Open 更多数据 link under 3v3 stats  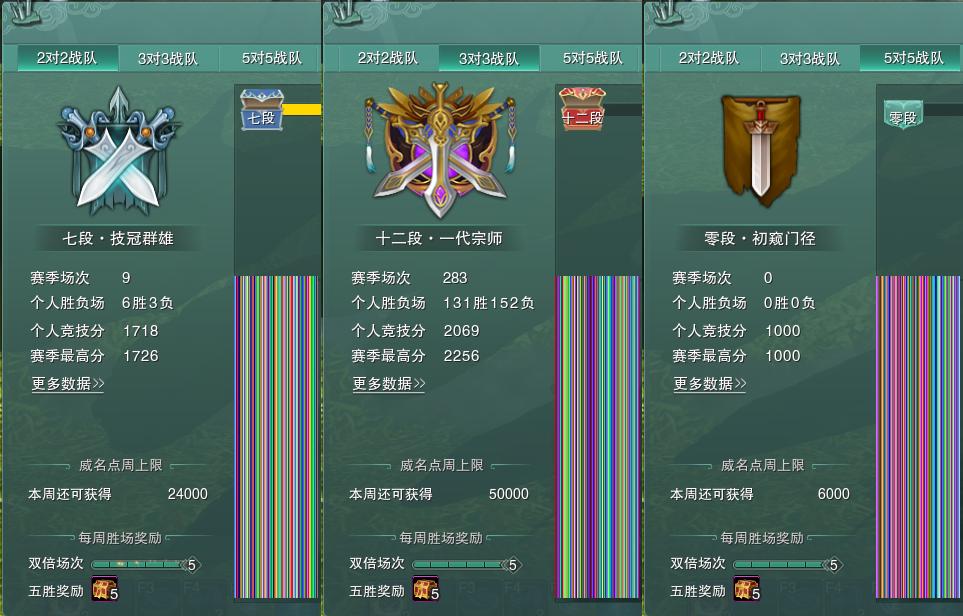(x=389, y=384)
